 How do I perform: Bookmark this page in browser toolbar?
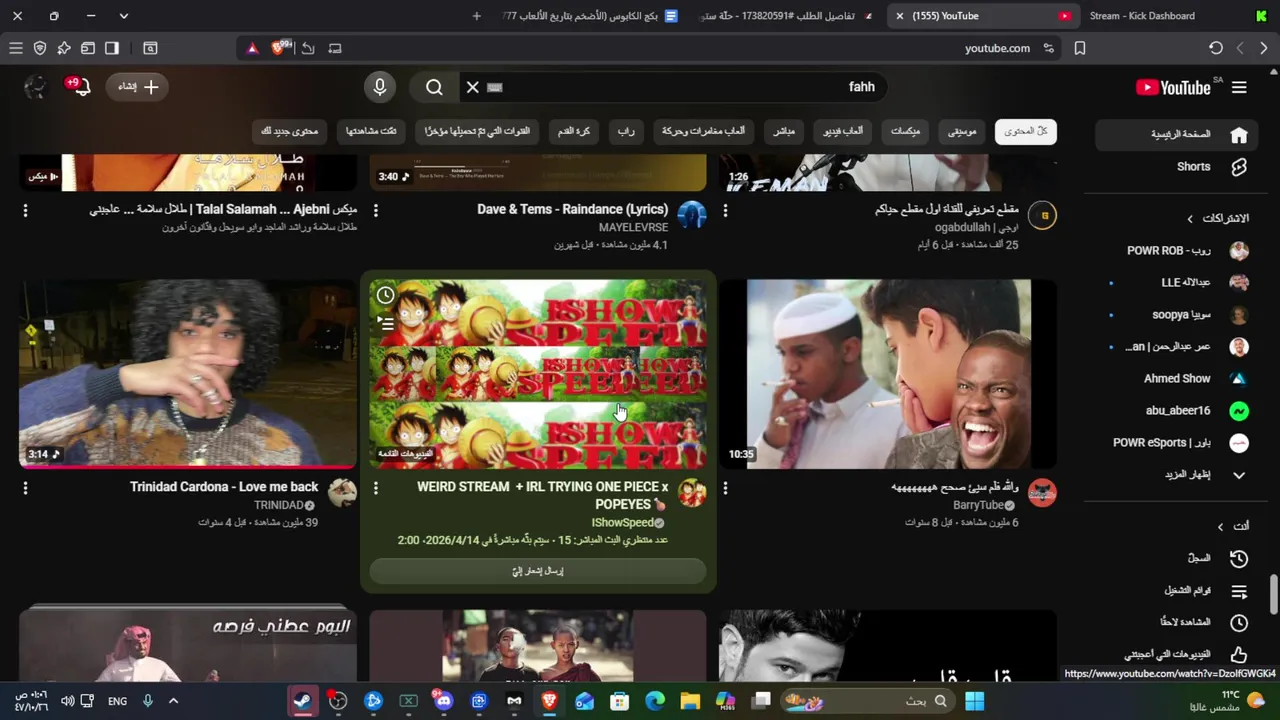pos(1080,48)
